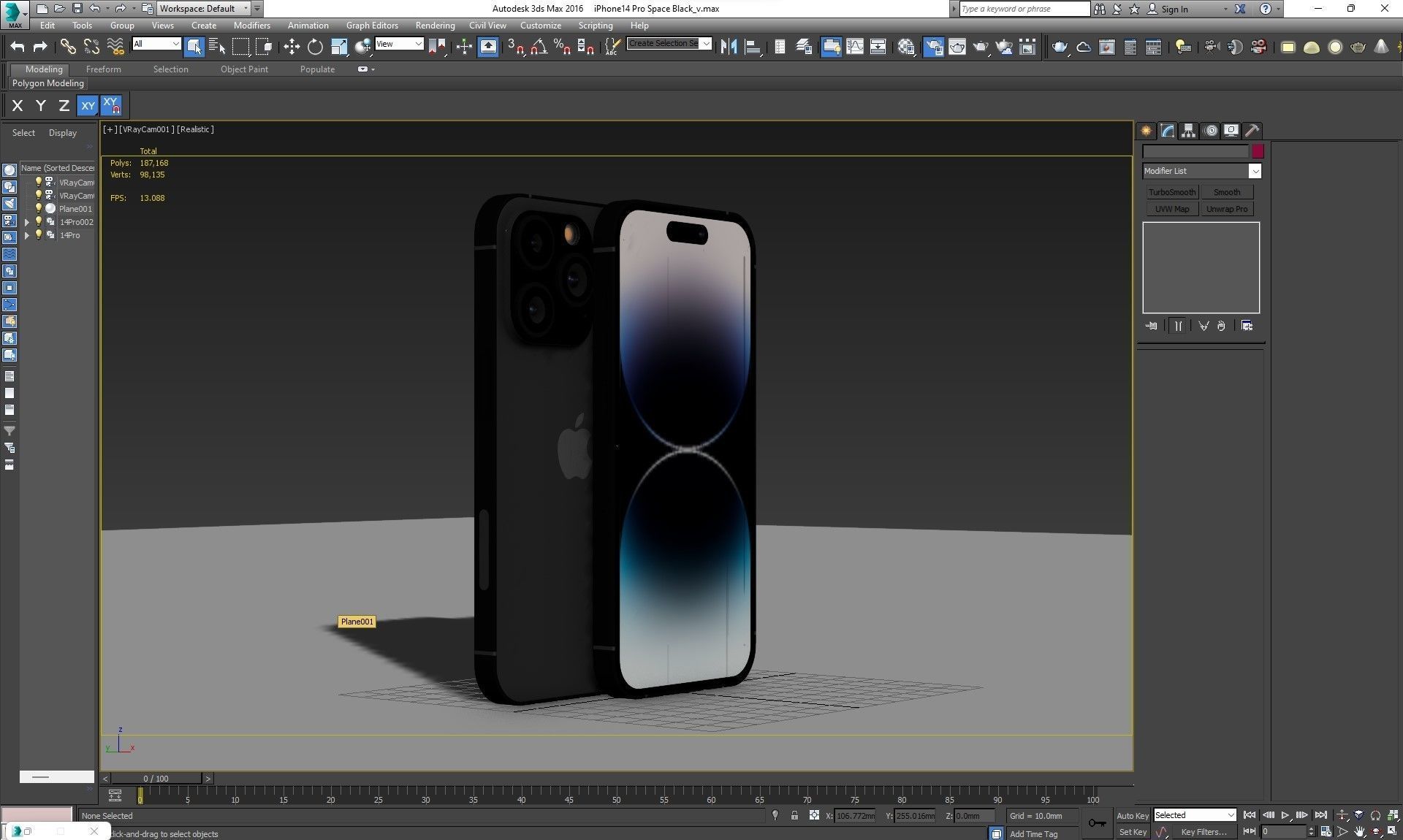This screenshot has height=840, width=1403.
Task: Toggle Set Key animation mode
Action: (x=1133, y=832)
